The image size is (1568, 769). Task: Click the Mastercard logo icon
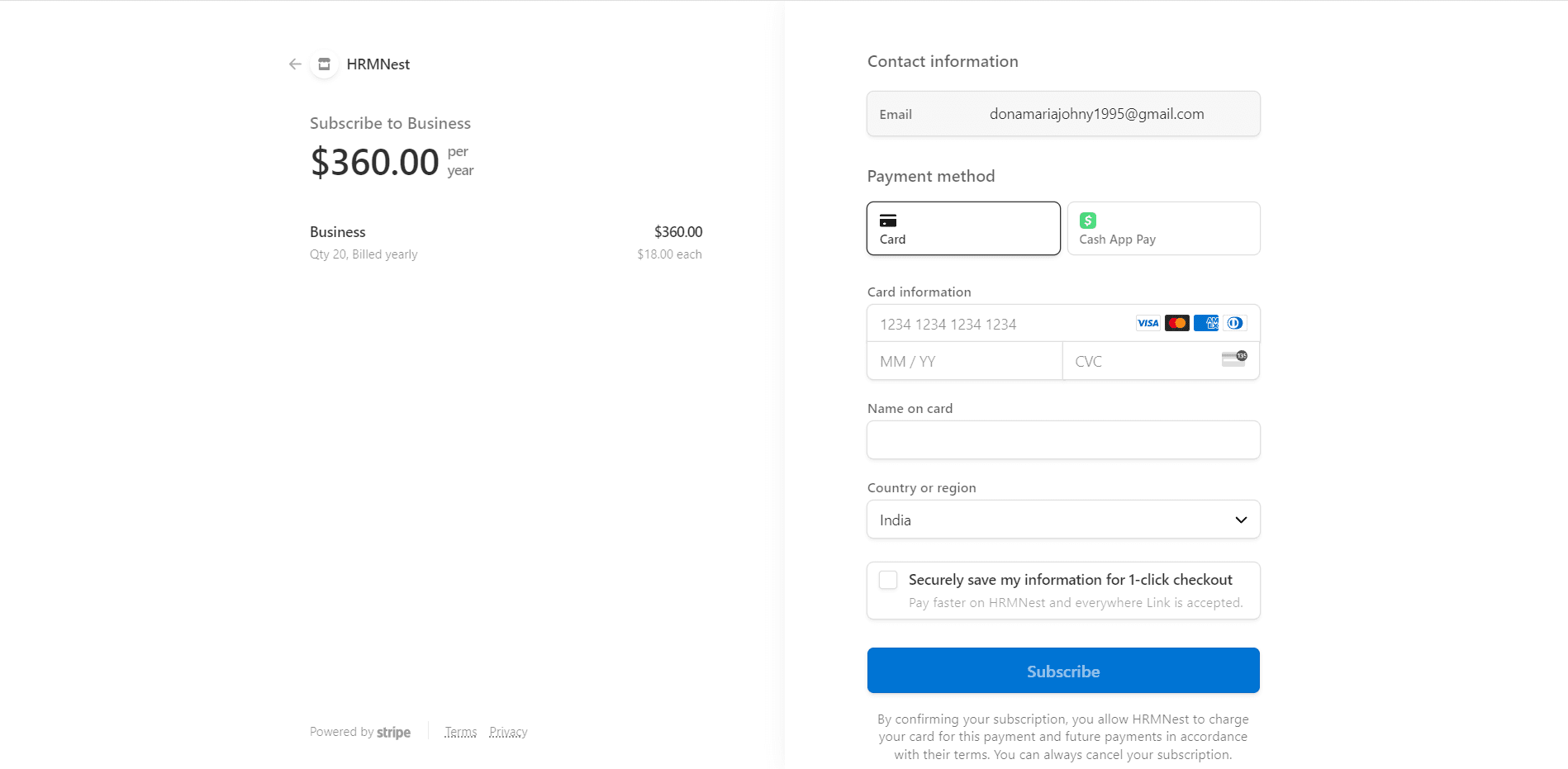(x=1176, y=323)
